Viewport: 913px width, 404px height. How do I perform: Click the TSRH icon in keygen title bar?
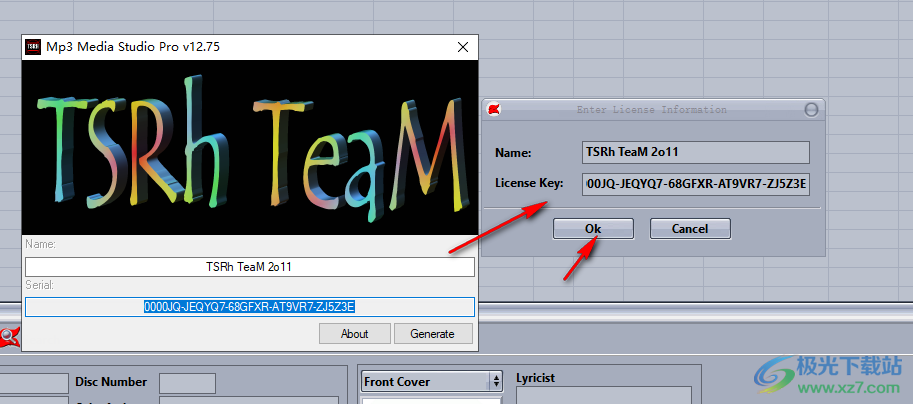pos(33,47)
